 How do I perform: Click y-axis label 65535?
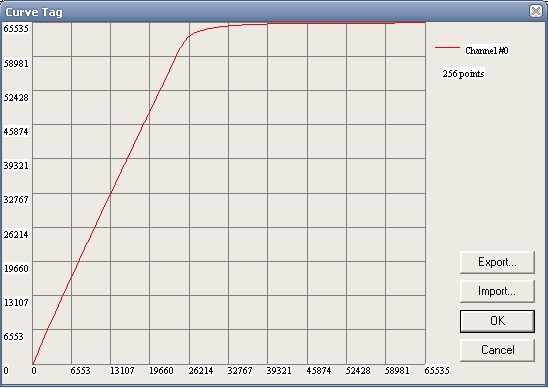pos(16,29)
